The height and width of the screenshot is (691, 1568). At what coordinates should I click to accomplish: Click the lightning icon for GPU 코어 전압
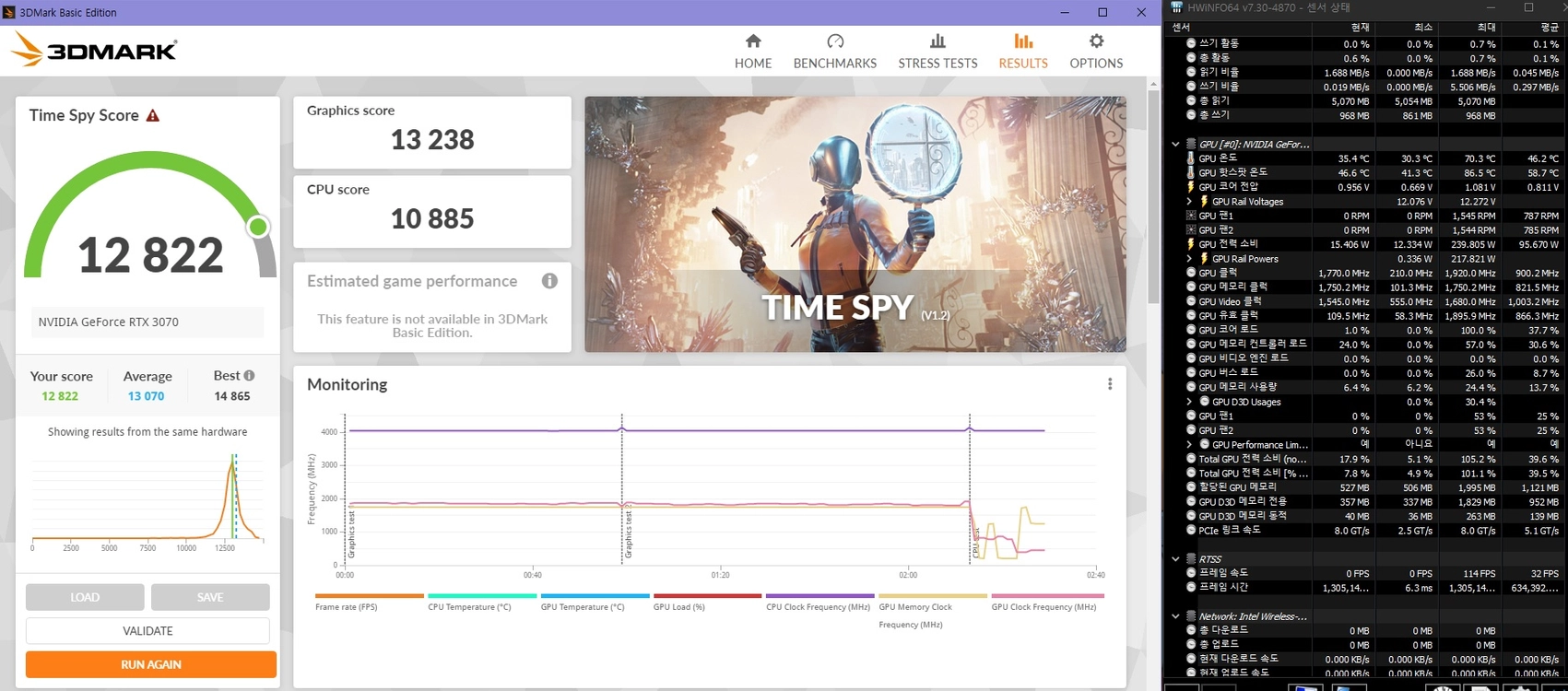1191,187
